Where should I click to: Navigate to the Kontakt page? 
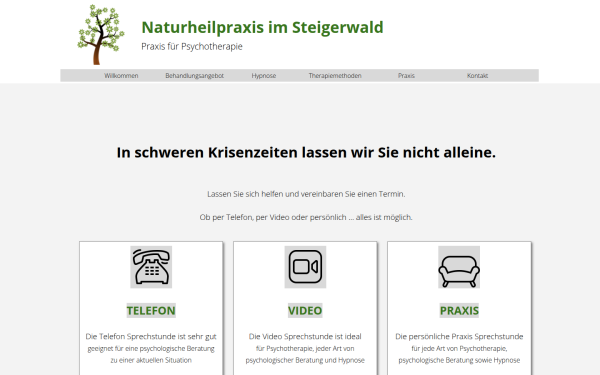477,76
